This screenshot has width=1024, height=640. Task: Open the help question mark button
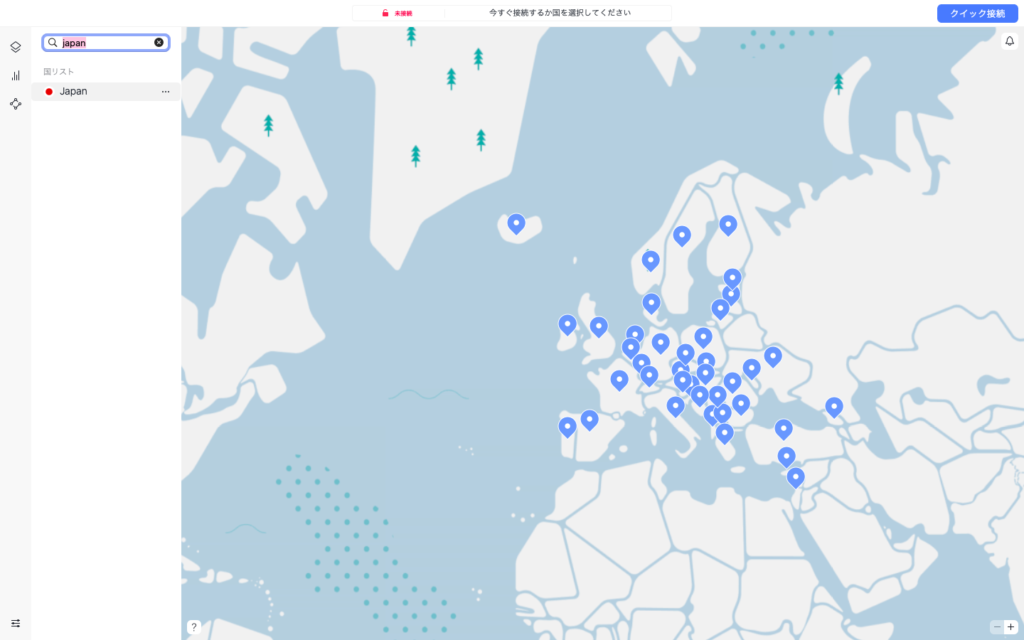(194, 627)
